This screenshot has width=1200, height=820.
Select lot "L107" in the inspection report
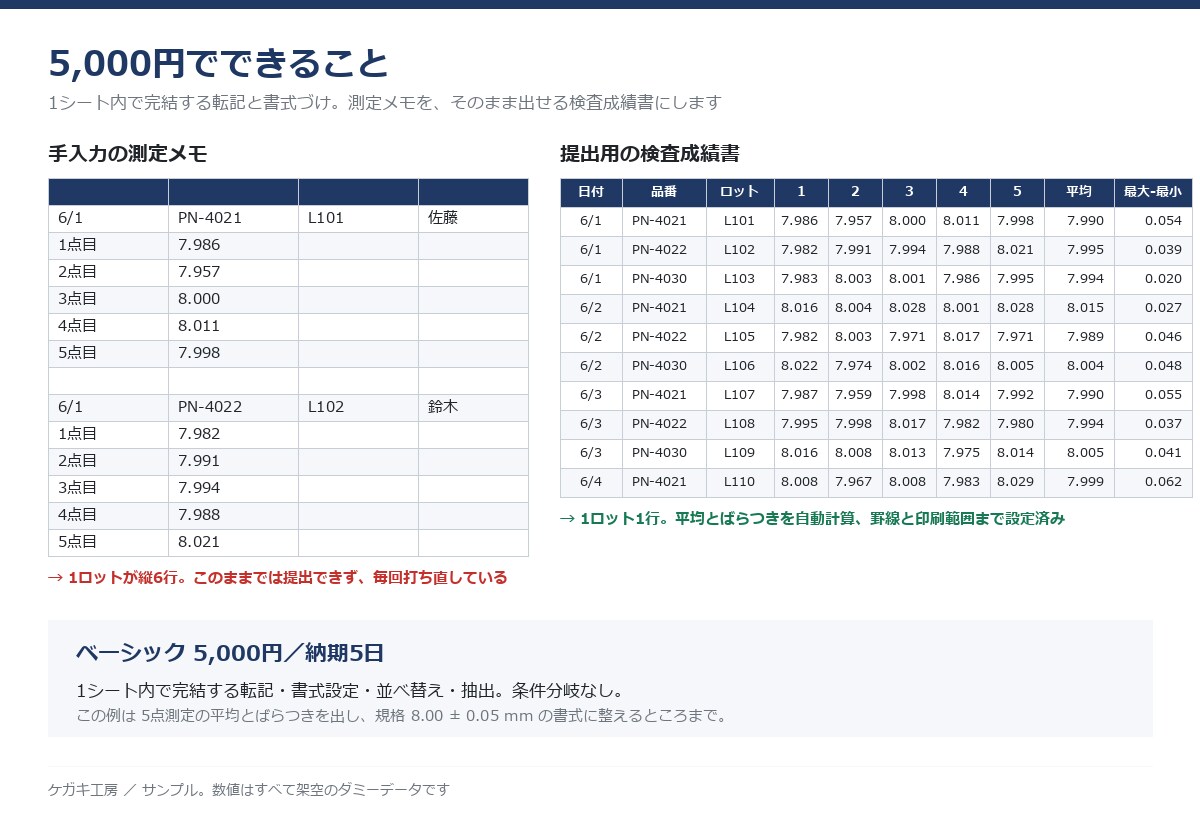[x=740, y=395]
